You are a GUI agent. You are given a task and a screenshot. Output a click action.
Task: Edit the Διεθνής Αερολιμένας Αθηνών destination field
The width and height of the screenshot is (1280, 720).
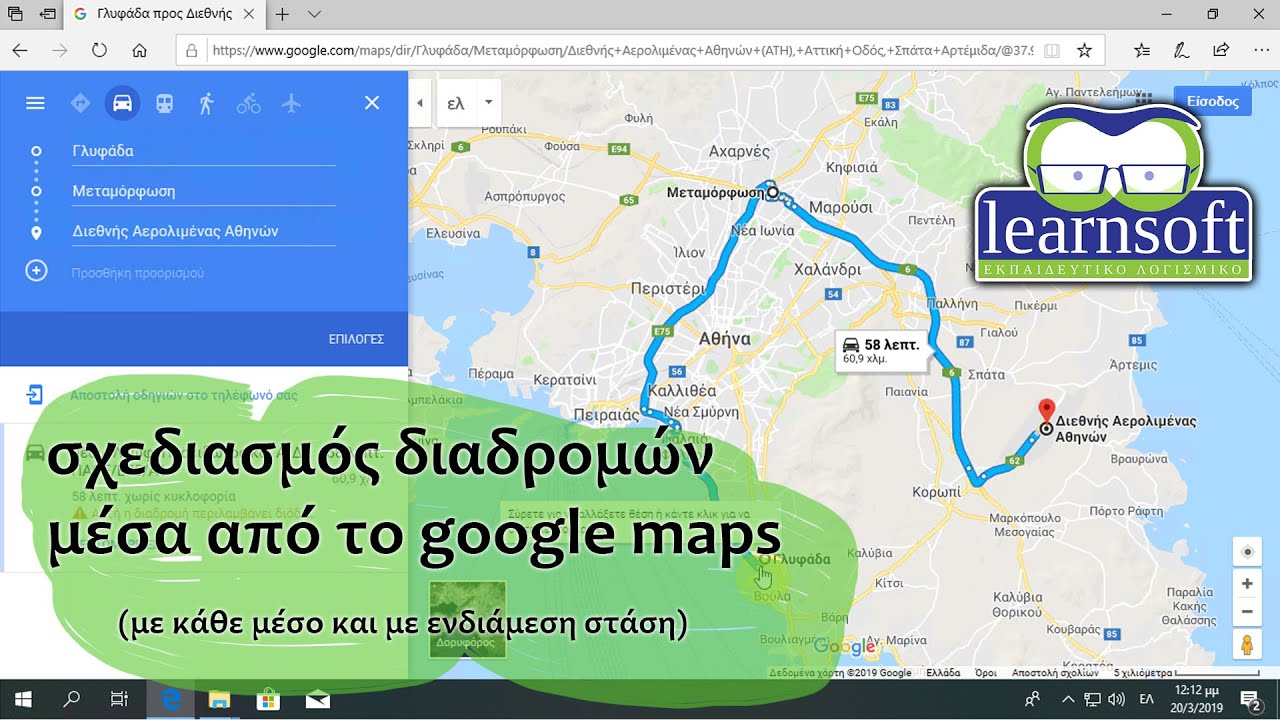[x=203, y=231]
